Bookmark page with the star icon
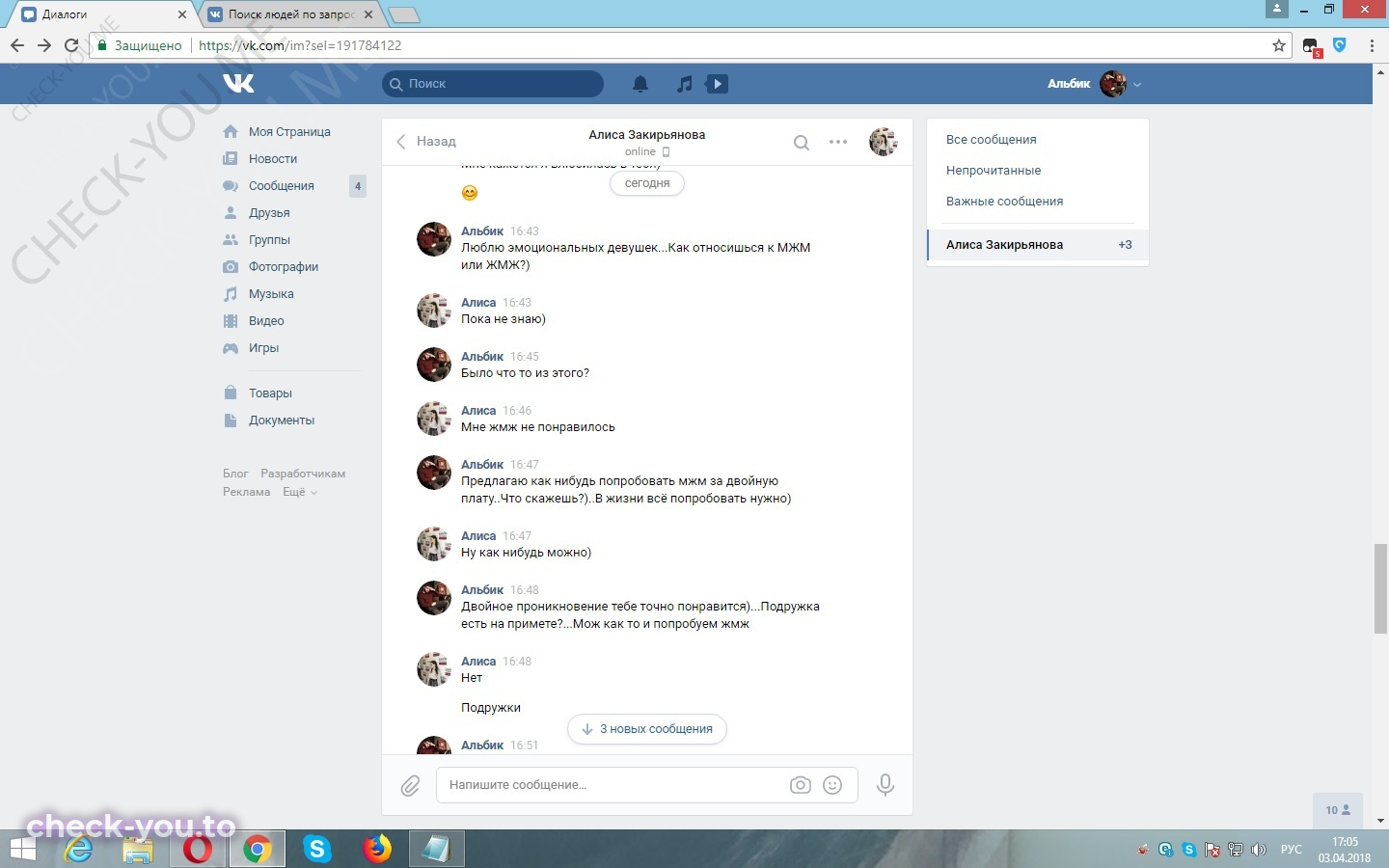Screen dimensions: 1389x868 click(x=1279, y=45)
